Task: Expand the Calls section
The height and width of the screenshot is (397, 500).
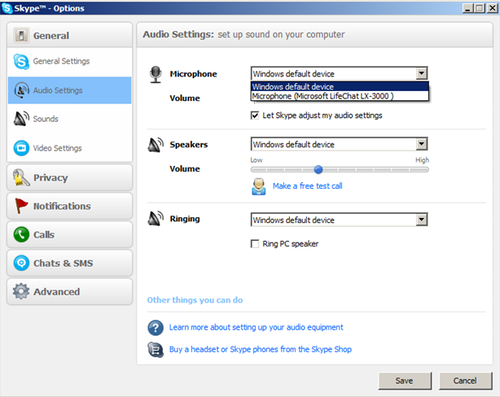Action: 69,234
